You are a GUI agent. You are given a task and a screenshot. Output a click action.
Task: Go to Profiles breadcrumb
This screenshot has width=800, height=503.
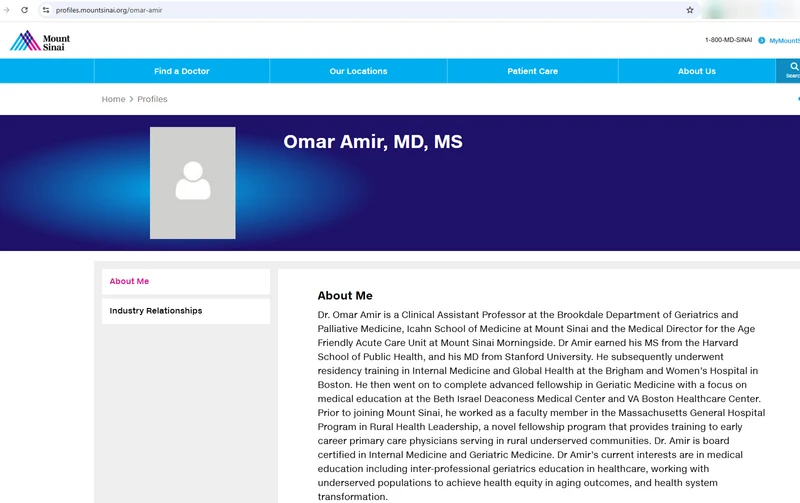coord(152,99)
